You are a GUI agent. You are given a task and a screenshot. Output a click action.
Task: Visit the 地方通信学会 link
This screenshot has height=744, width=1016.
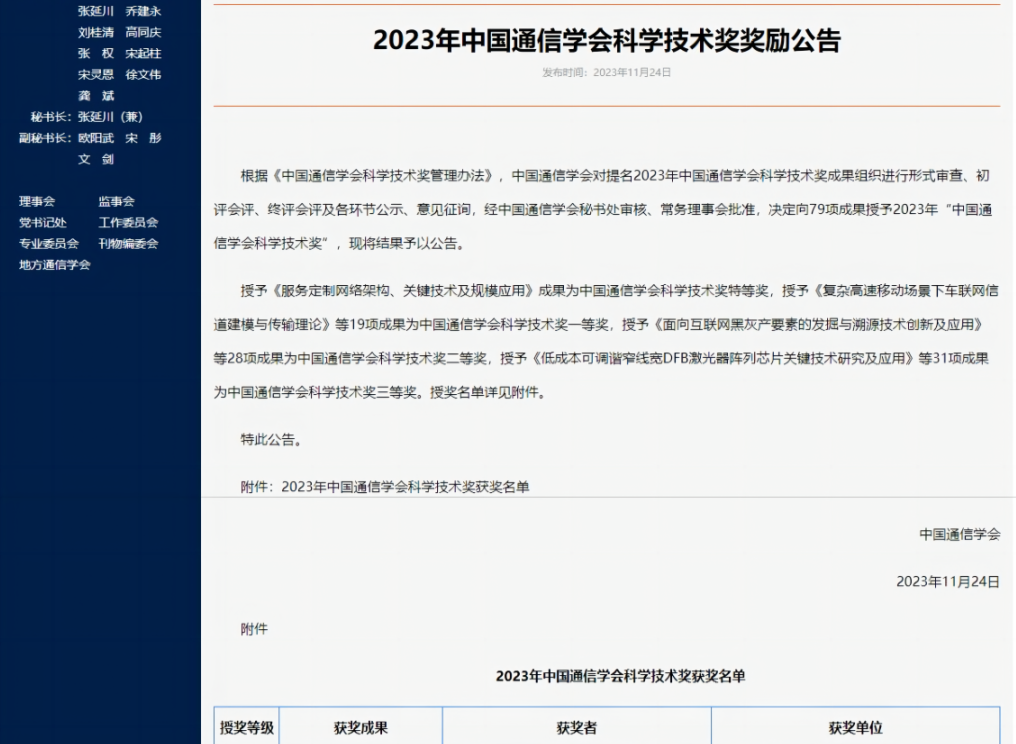55,265
